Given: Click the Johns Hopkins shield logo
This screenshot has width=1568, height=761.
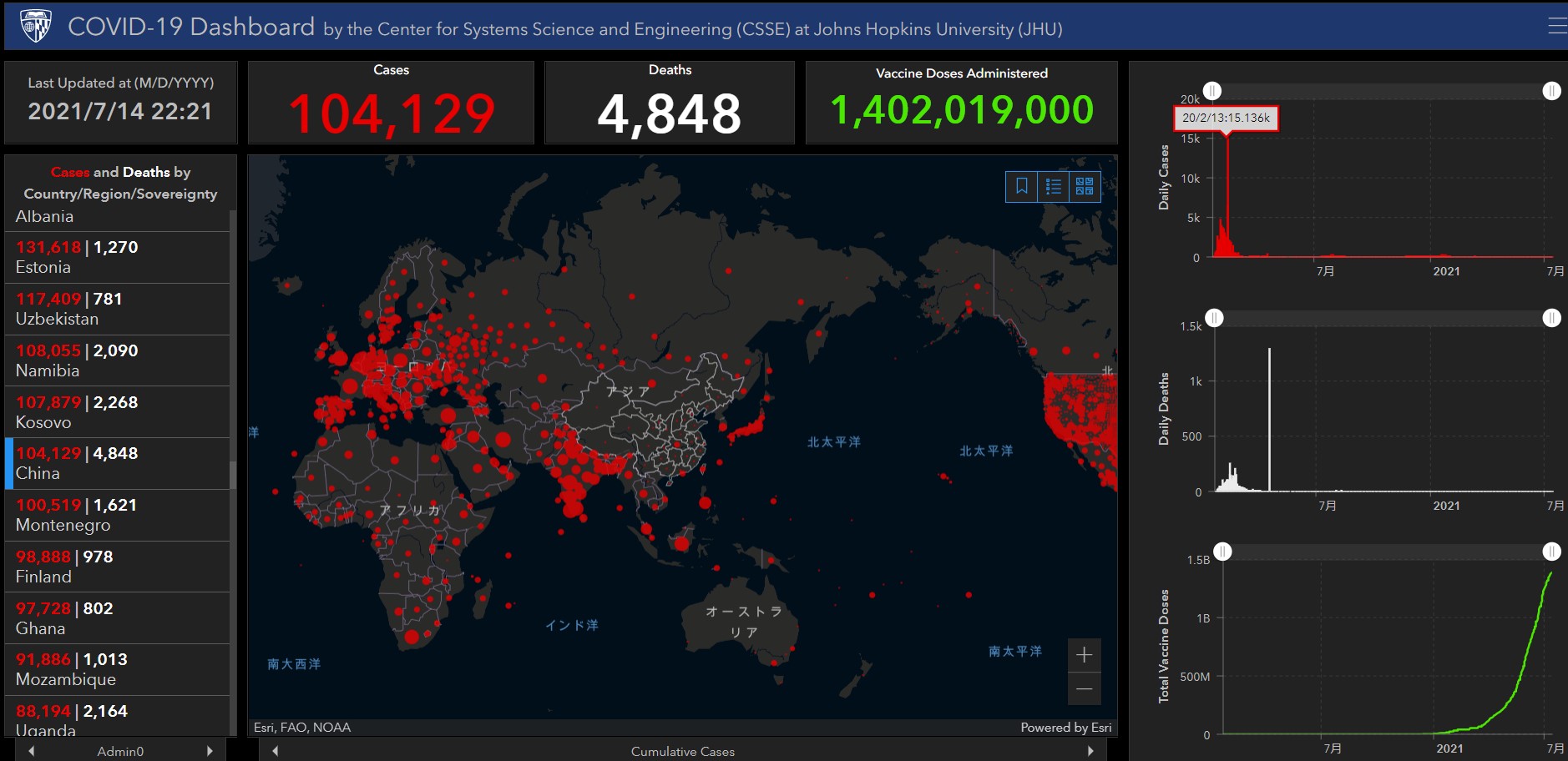Looking at the screenshot, I should (36, 27).
